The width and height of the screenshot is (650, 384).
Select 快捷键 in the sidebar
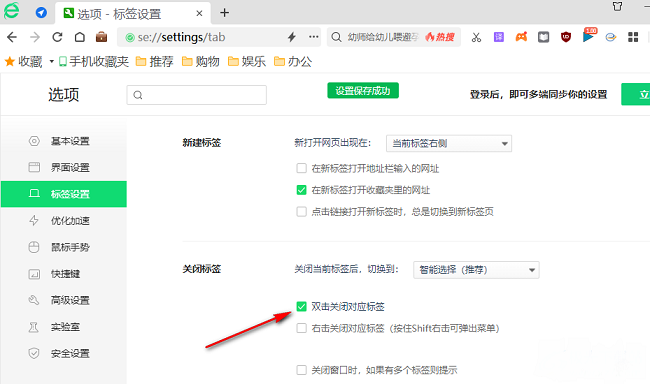[64, 274]
